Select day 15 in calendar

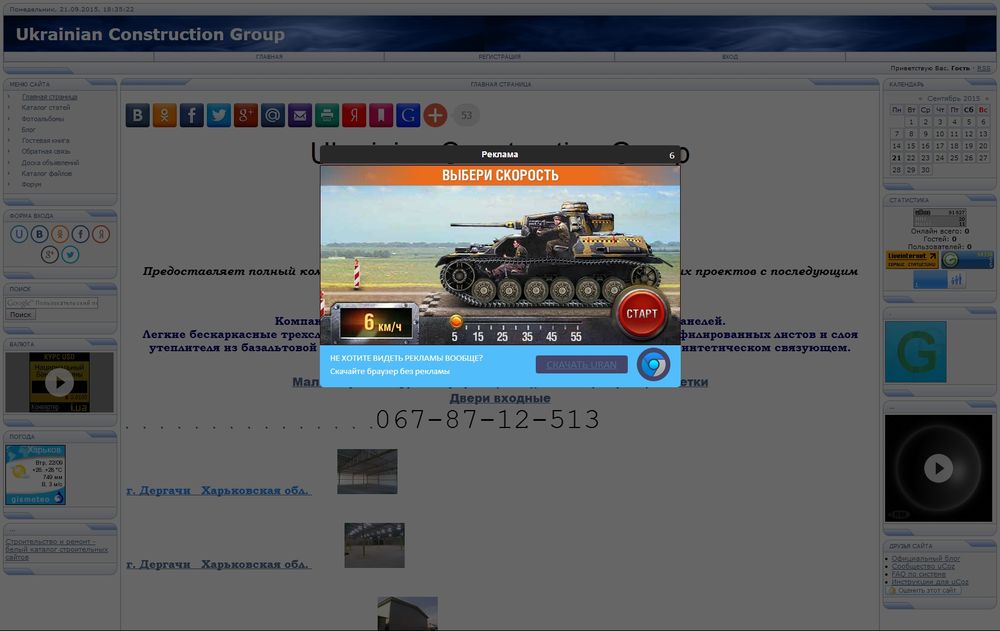click(911, 146)
